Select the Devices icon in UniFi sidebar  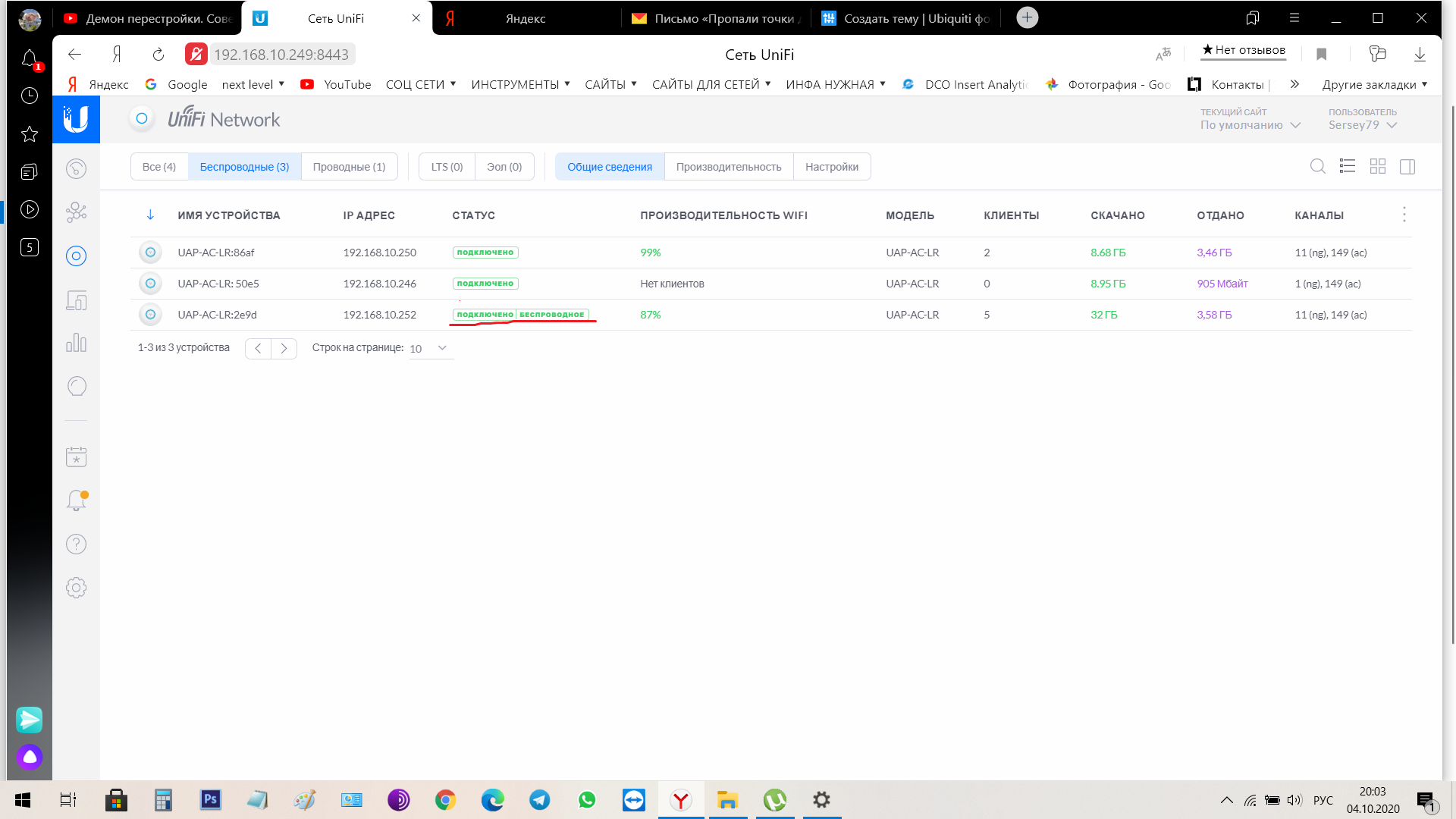(76, 256)
